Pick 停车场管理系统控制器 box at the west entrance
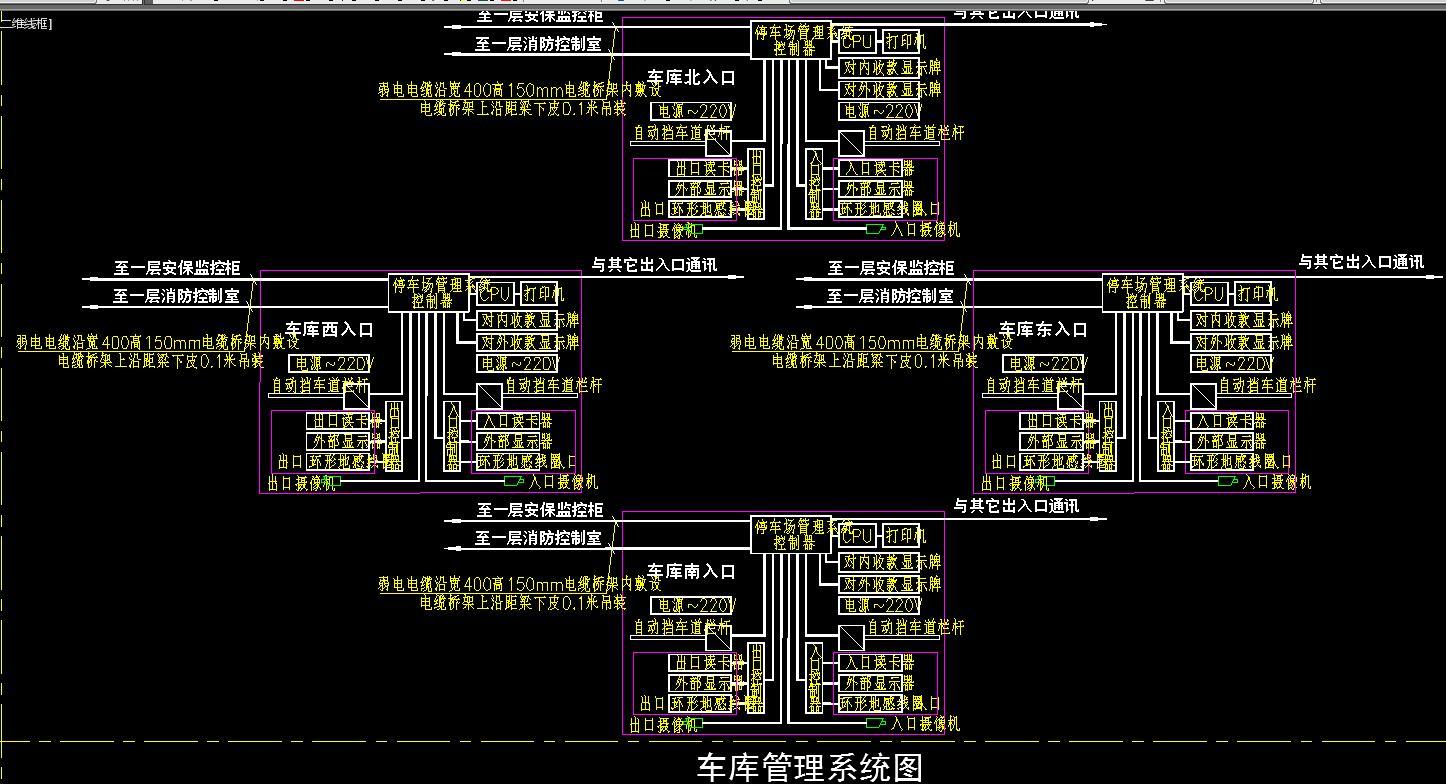Screen dimensions: 1446x784 (428, 292)
